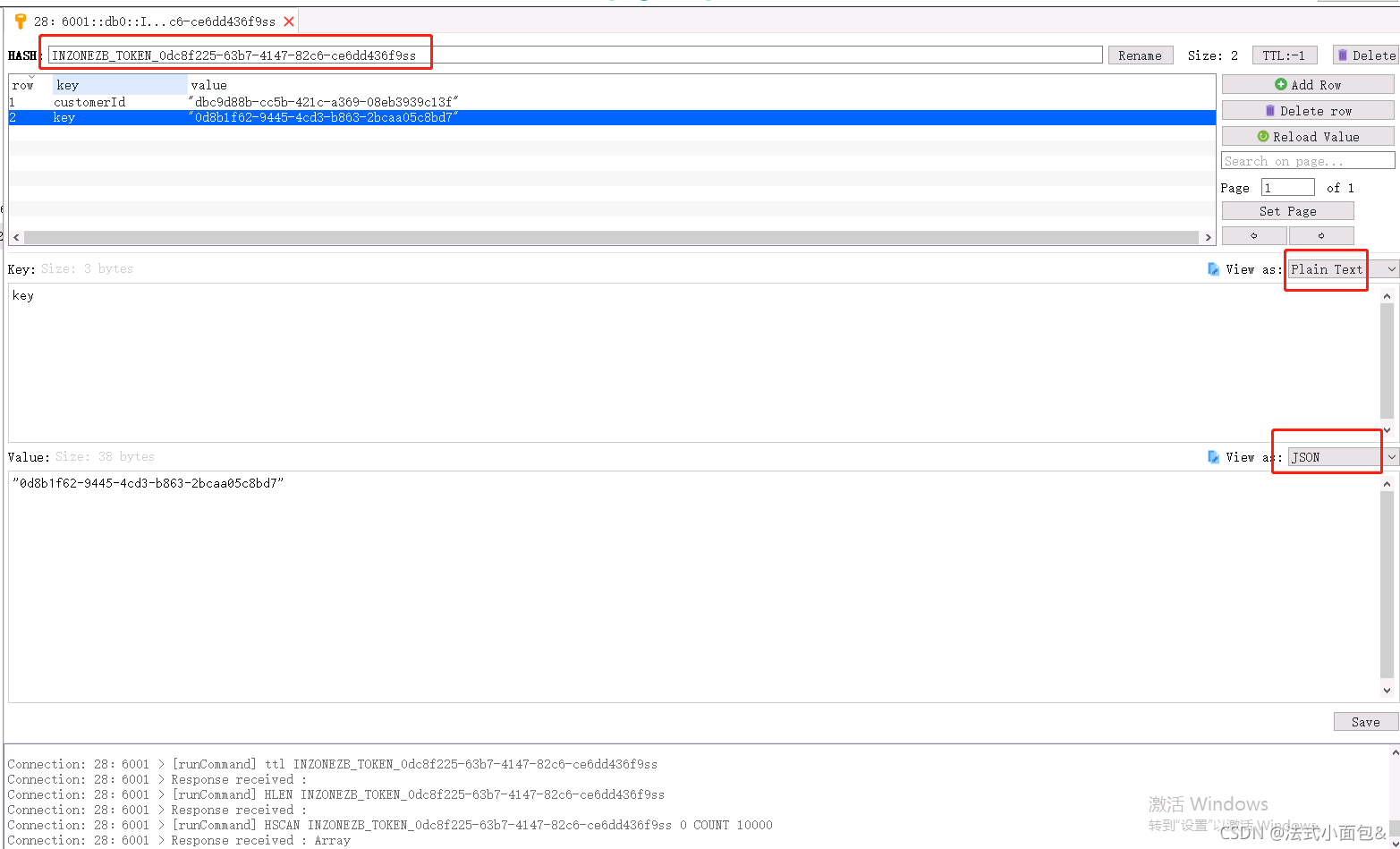
Task: Open the Key 'View as' Plain Text dropdown
Action: point(1326,268)
